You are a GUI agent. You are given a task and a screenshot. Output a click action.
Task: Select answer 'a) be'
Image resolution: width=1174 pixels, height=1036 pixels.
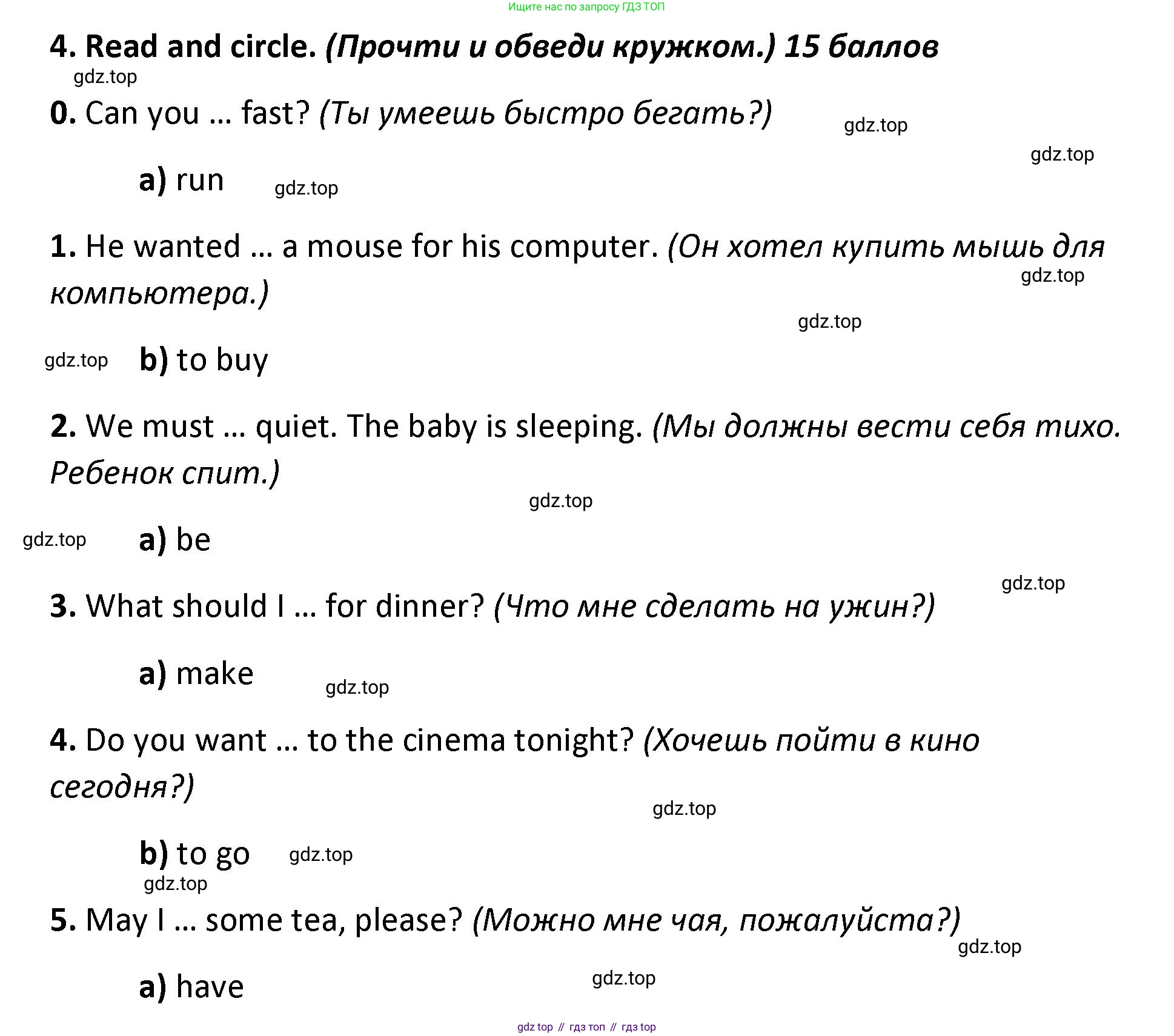coord(175,539)
